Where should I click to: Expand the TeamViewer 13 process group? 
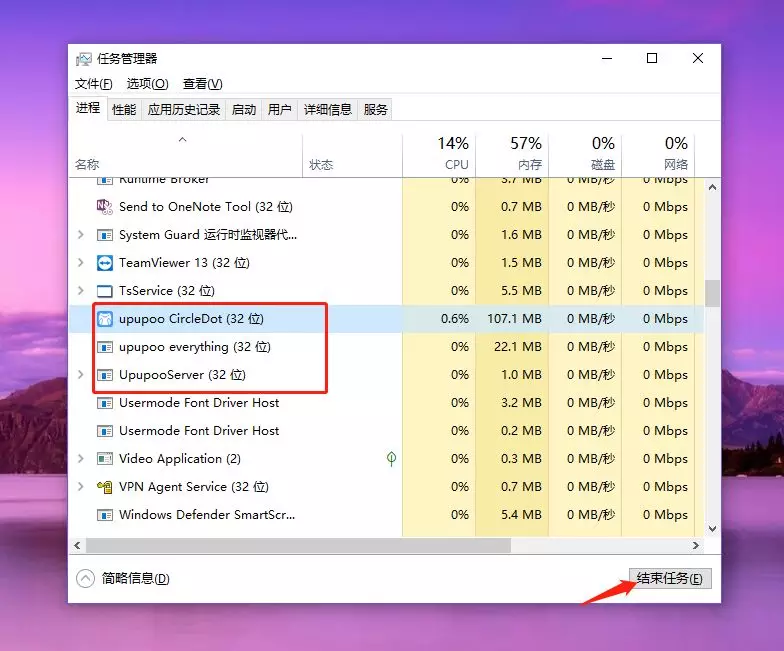click(x=80, y=262)
